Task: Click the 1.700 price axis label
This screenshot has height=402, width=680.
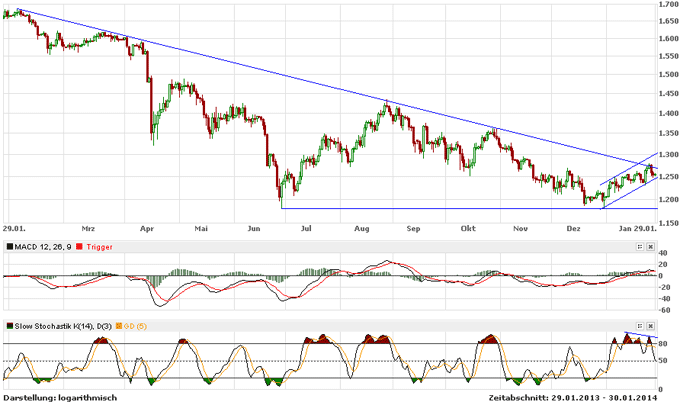Action: (x=668, y=5)
